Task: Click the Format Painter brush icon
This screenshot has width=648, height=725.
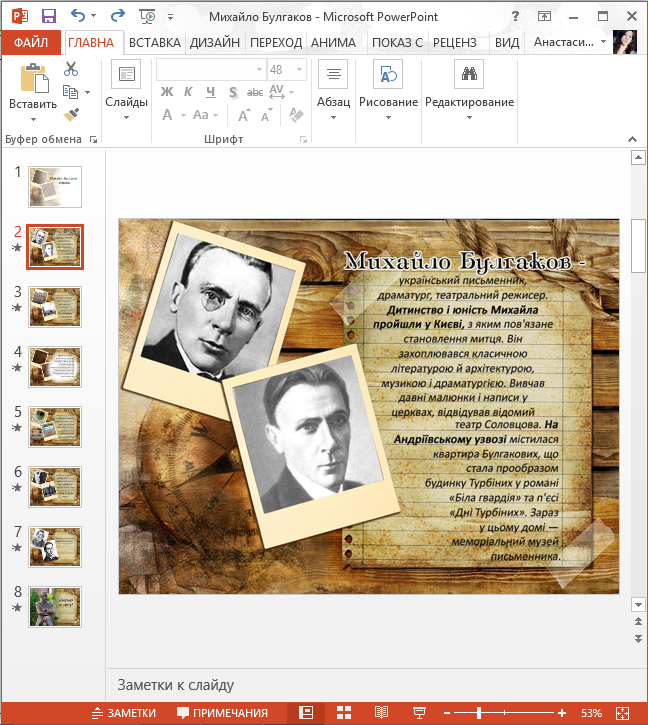Action: pos(71,114)
